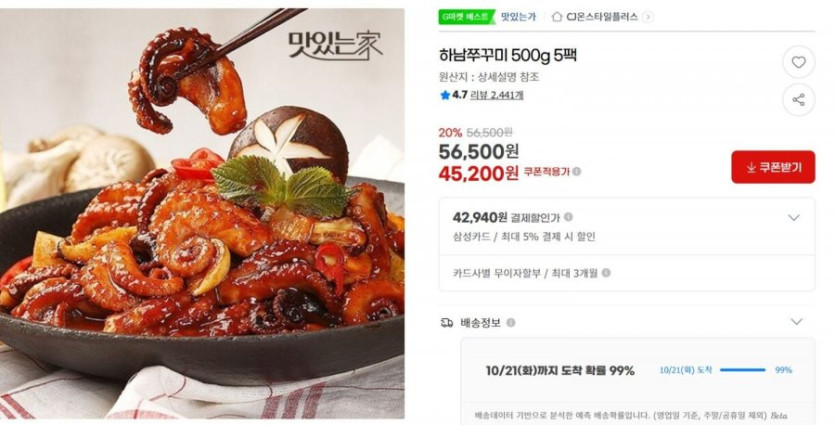Image resolution: width=835 pixels, height=425 pixels.
Task: Click the 99% arrival probability bar
Action: click(x=742, y=370)
